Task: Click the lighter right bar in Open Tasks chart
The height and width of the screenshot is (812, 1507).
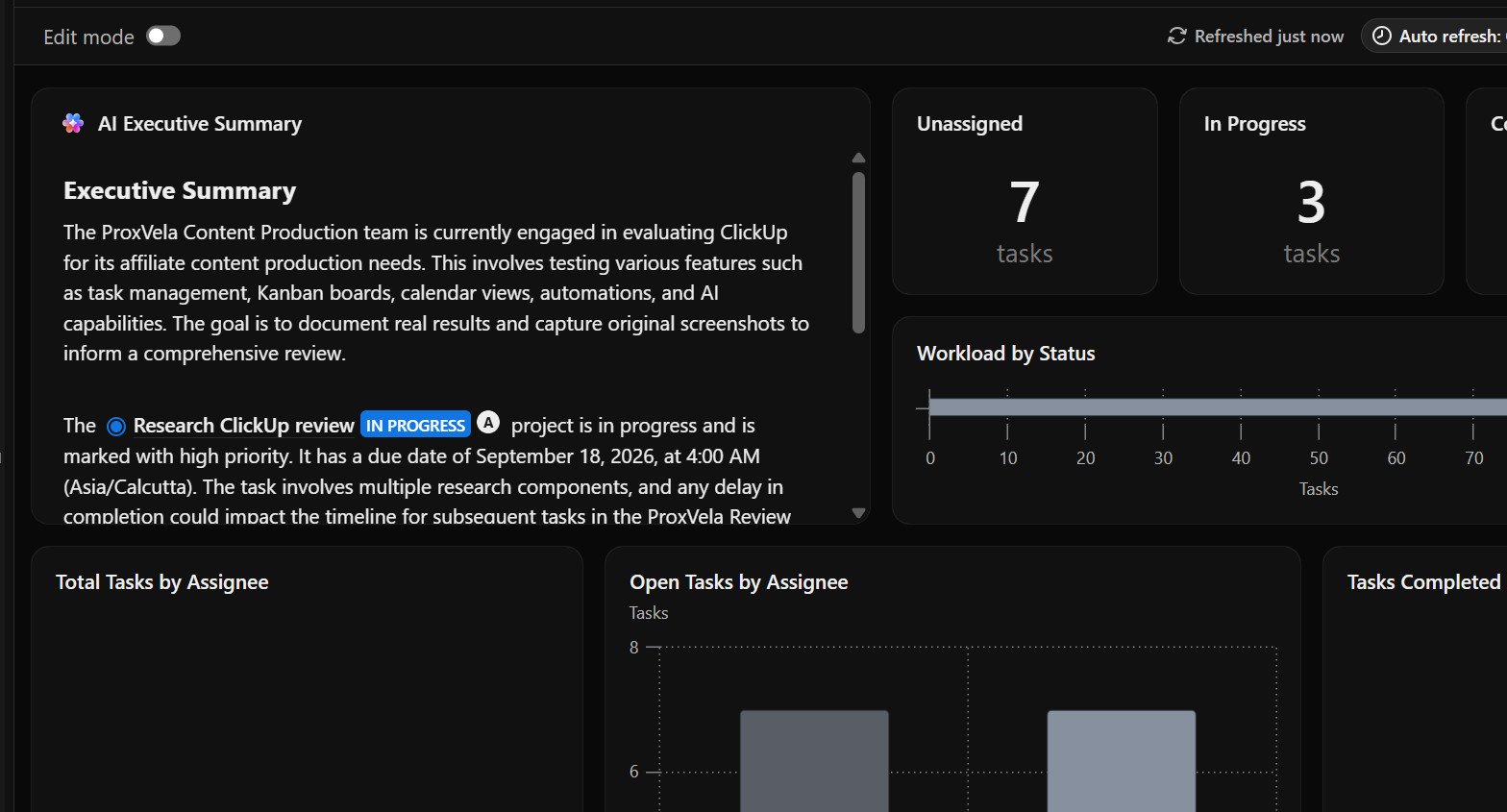Action: click(x=1121, y=761)
